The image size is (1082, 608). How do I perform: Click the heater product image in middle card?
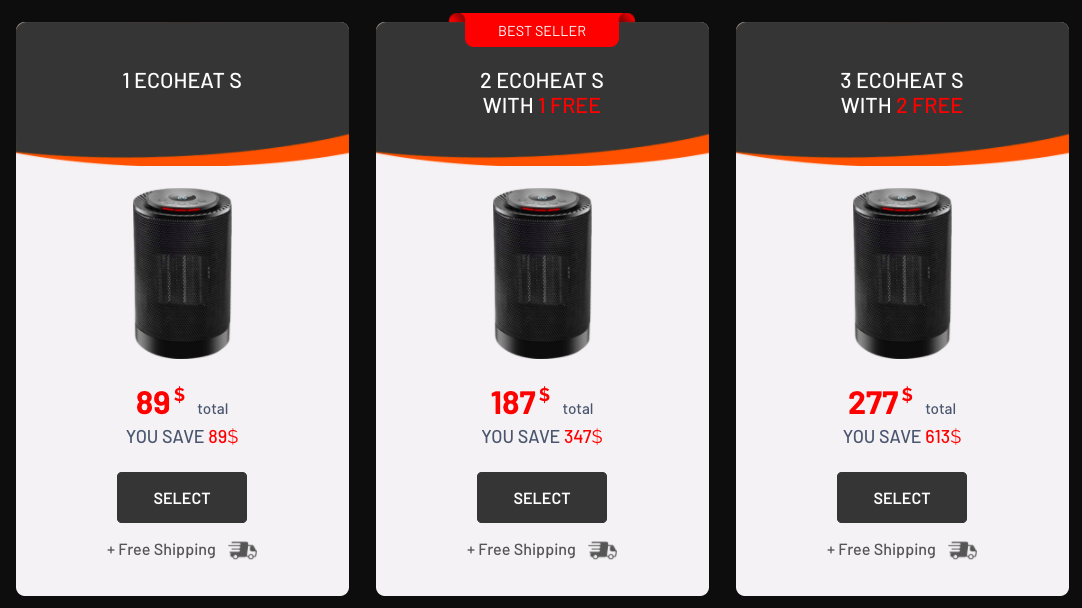tap(542, 273)
